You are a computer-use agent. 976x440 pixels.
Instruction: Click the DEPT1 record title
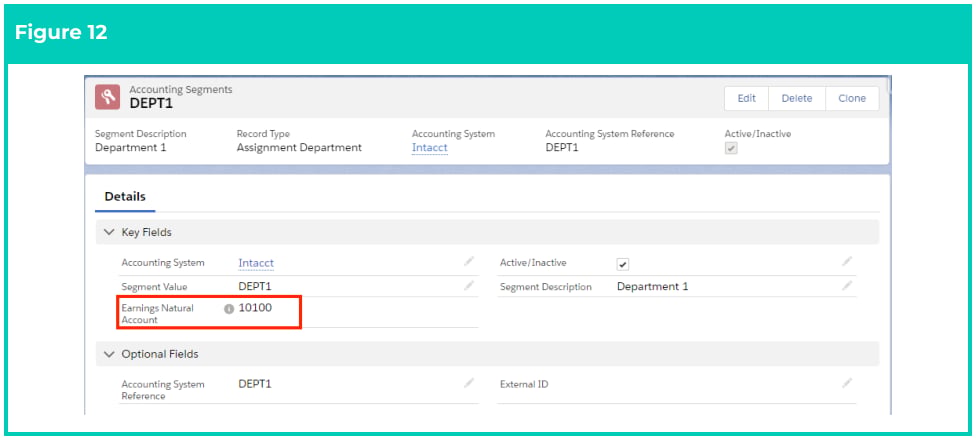[151, 103]
